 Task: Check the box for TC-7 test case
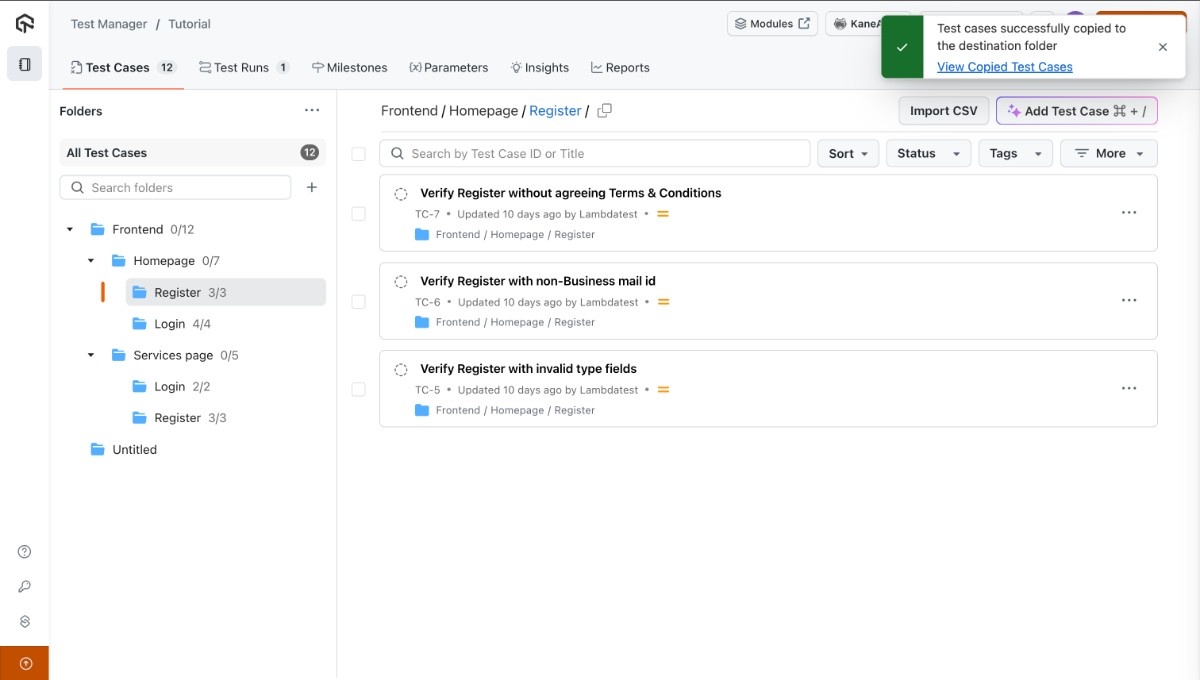(358, 214)
